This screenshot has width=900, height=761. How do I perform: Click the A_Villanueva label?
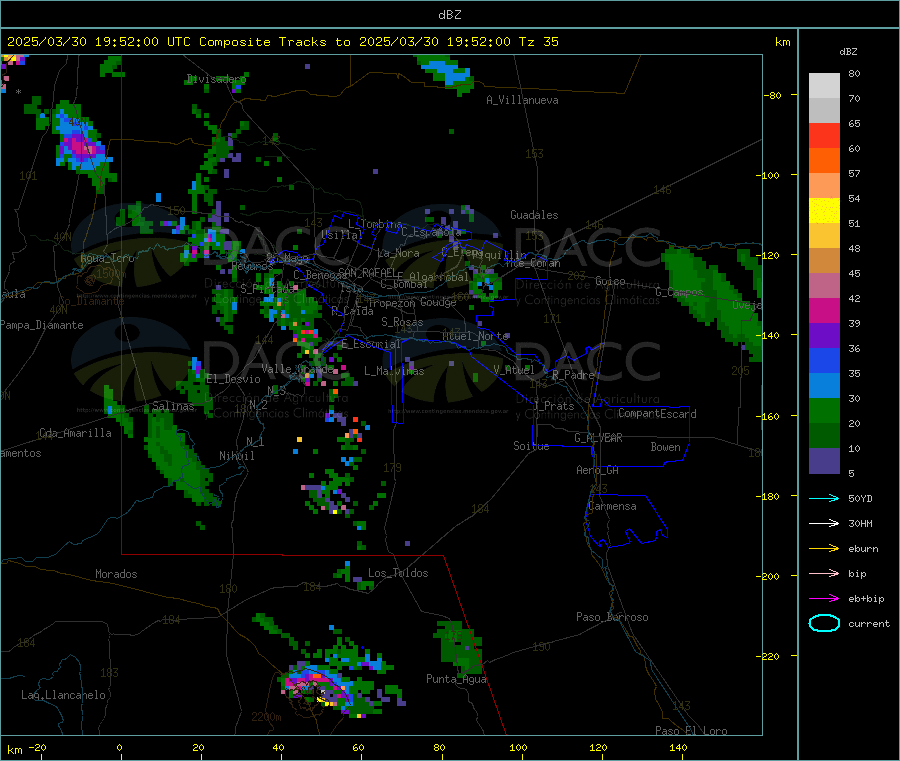522,100
